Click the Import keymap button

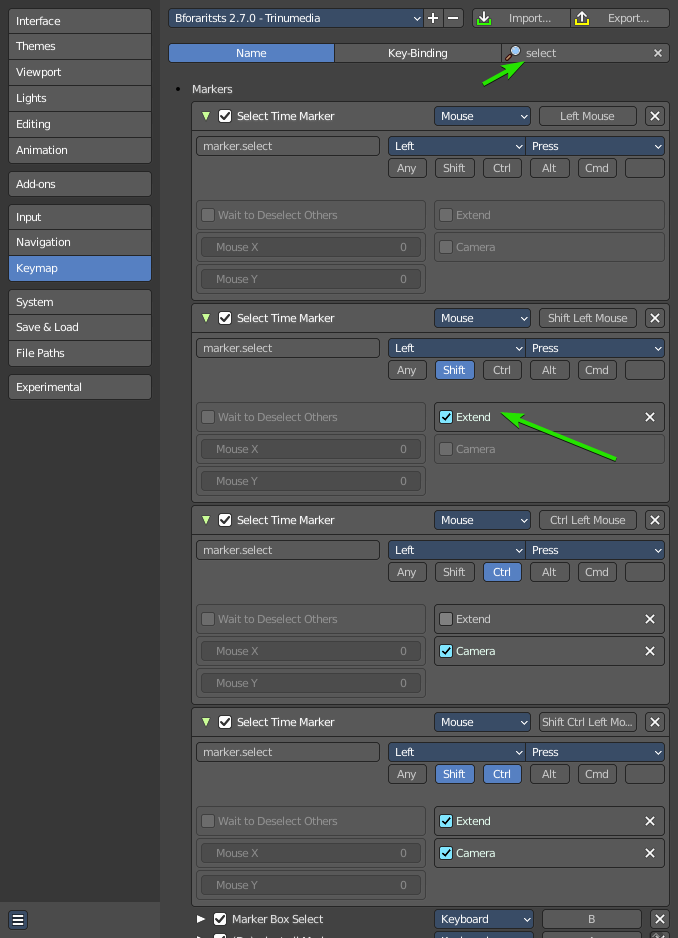[521, 18]
